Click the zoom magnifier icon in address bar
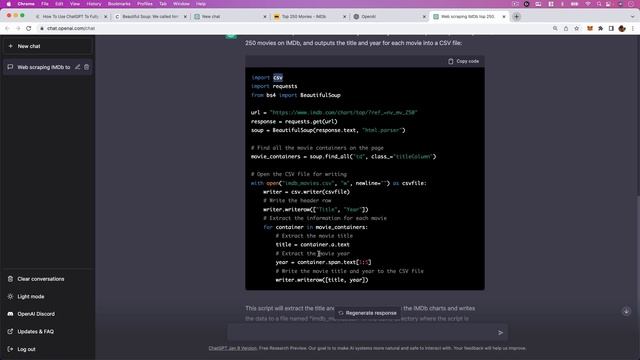Screen dimensions: 640x360 [x=555, y=28]
